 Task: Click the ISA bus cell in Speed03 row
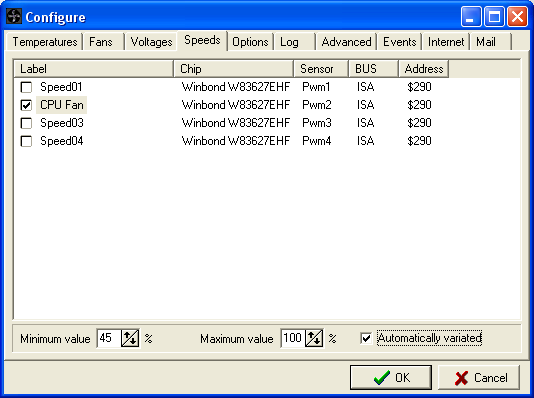click(365, 123)
